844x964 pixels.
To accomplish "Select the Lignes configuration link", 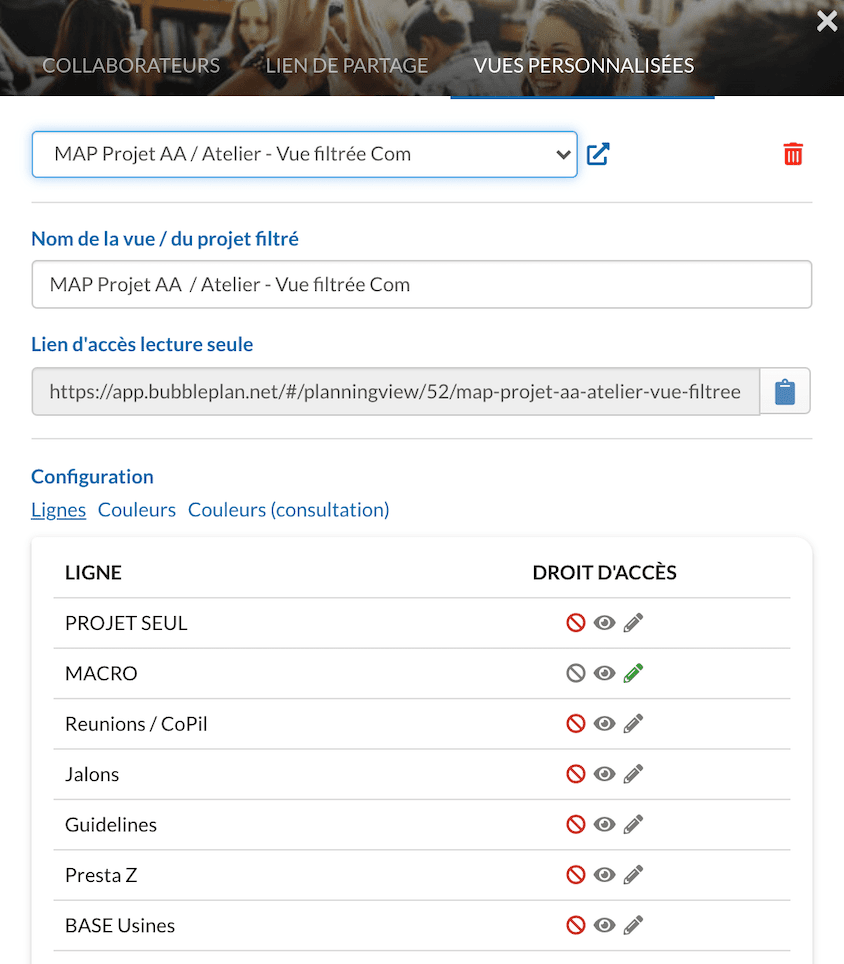I will tap(58, 510).
